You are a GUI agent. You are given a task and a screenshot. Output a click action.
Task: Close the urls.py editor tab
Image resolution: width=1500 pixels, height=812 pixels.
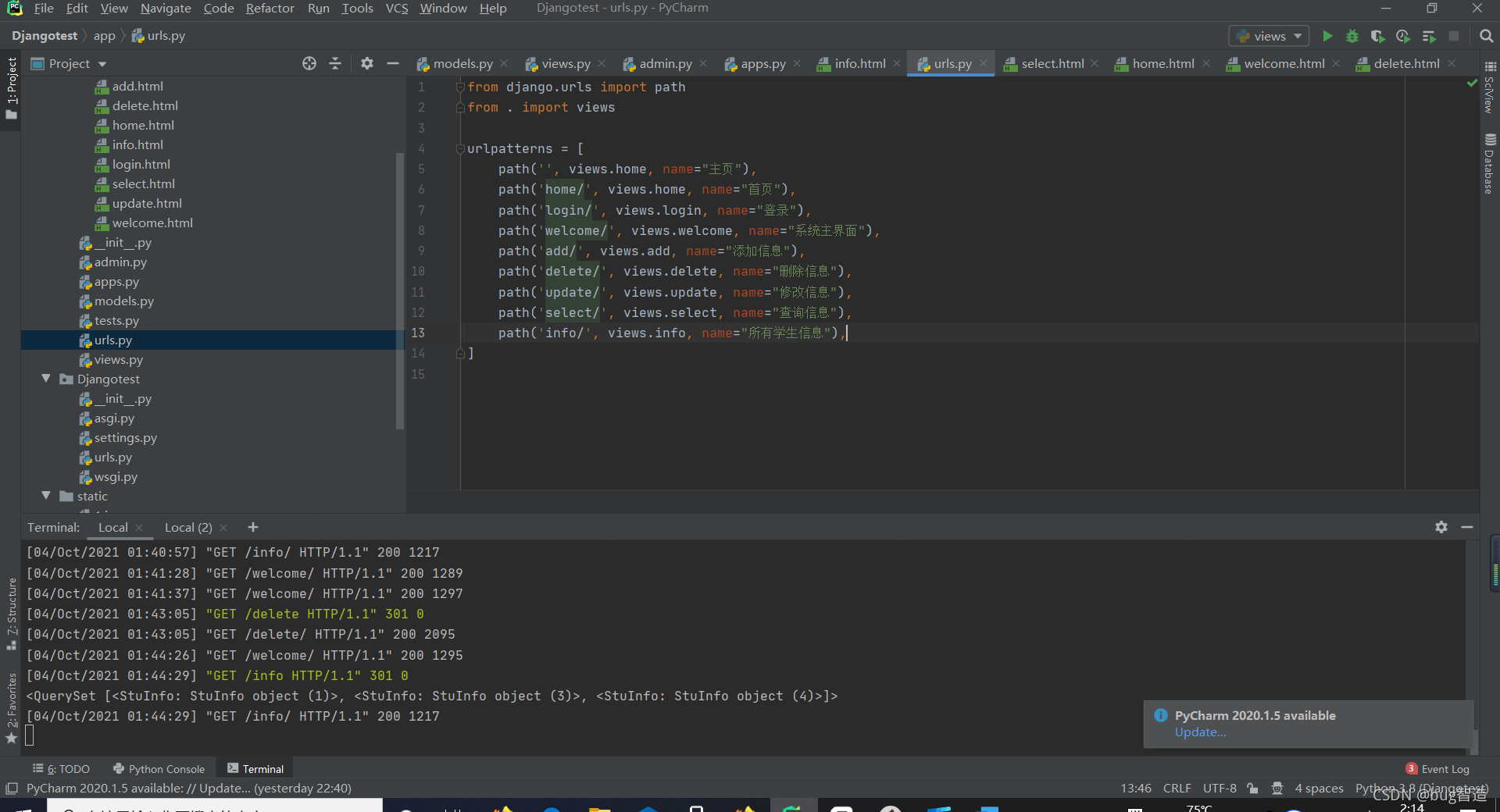click(983, 63)
